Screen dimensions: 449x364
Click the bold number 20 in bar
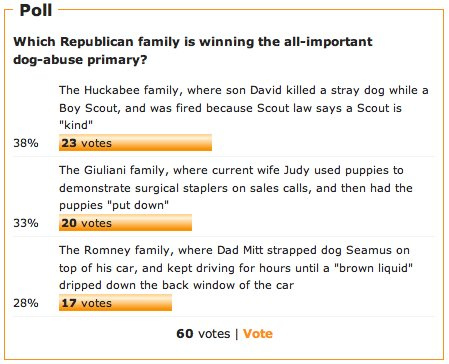pyautogui.click(x=69, y=223)
